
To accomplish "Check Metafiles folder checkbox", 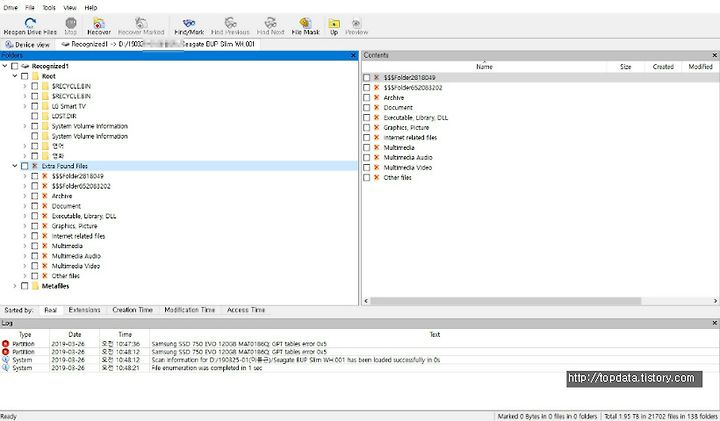I will click(x=25, y=286).
